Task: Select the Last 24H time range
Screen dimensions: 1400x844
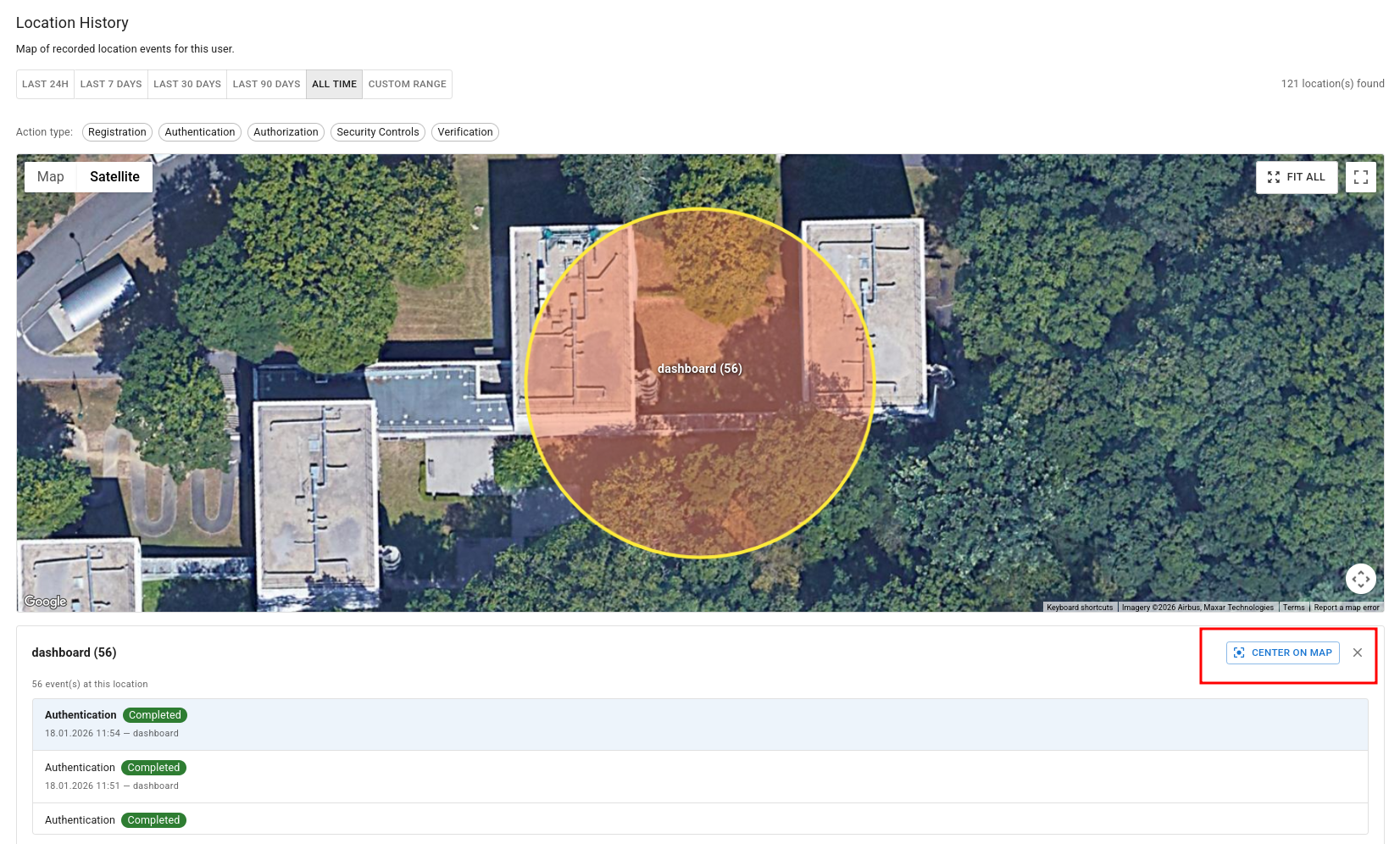Action: 45,85
